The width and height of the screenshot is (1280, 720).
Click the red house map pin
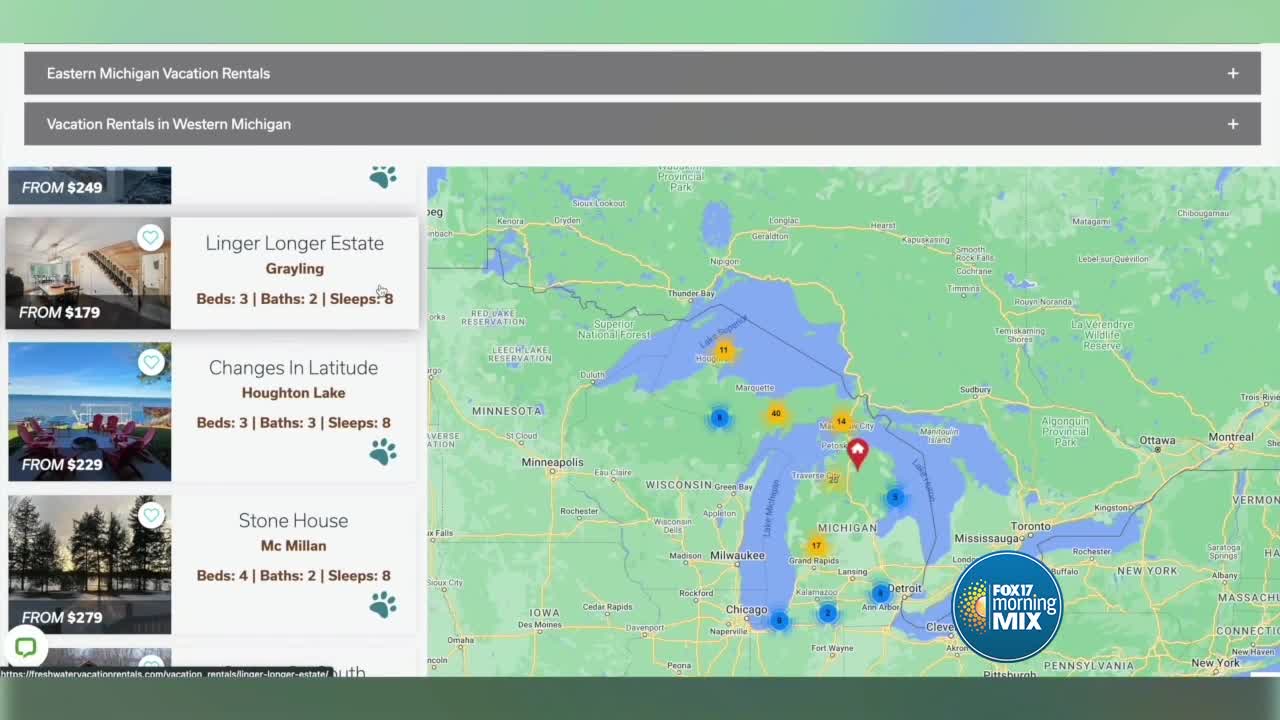click(x=857, y=452)
